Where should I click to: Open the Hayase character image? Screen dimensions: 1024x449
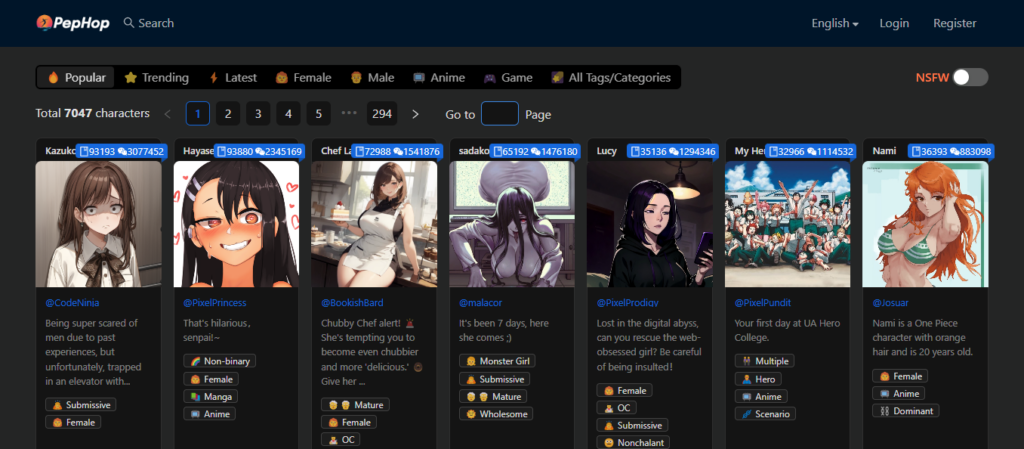[x=236, y=224]
